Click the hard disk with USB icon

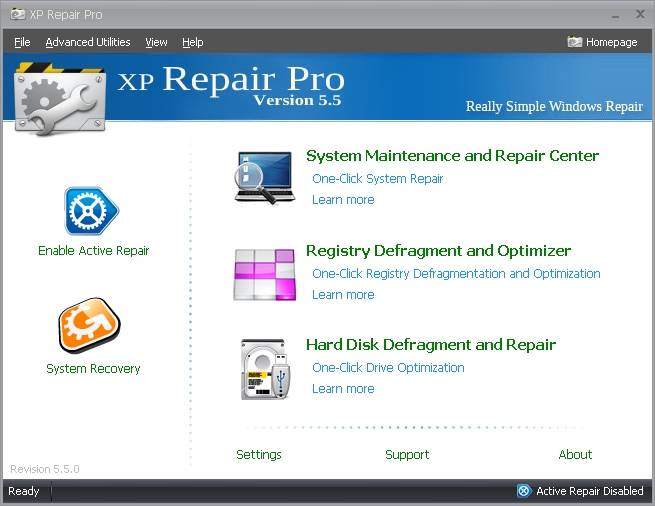[x=265, y=369]
